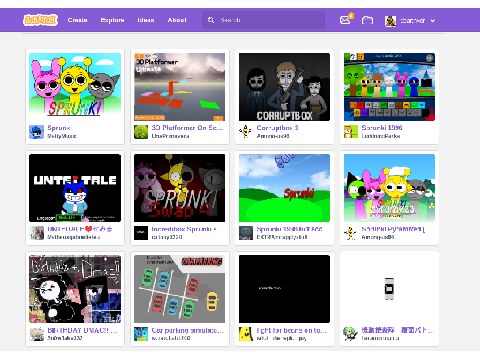The height and width of the screenshot is (360, 480).
Task: Open the My Stuff folder icon
Action: click(x=367, y=20)
